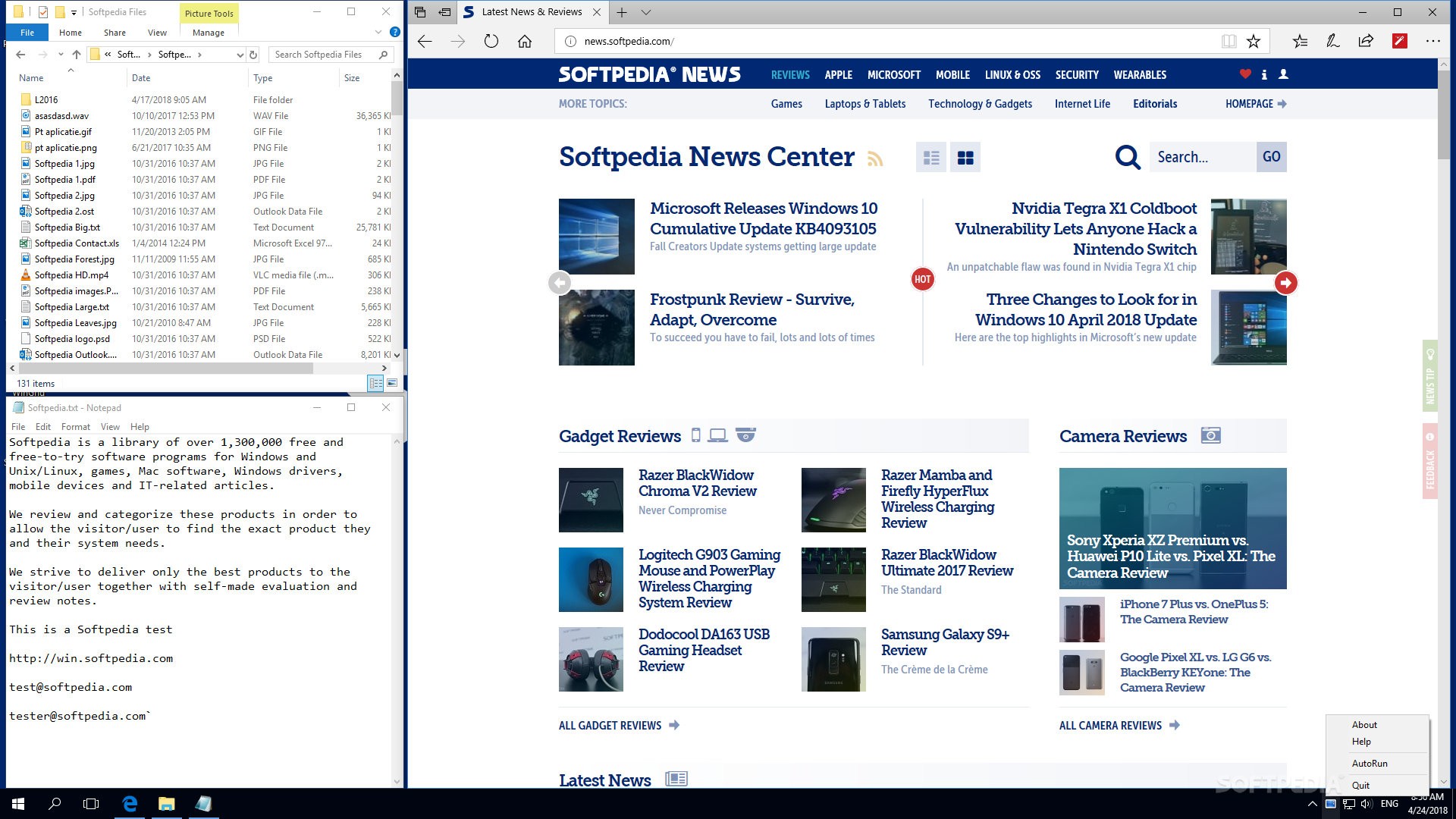The width and height of the screenshot is (1456, 819).
Task: Open the Edit menu in Notepad
Action: (x=43, y=427)
